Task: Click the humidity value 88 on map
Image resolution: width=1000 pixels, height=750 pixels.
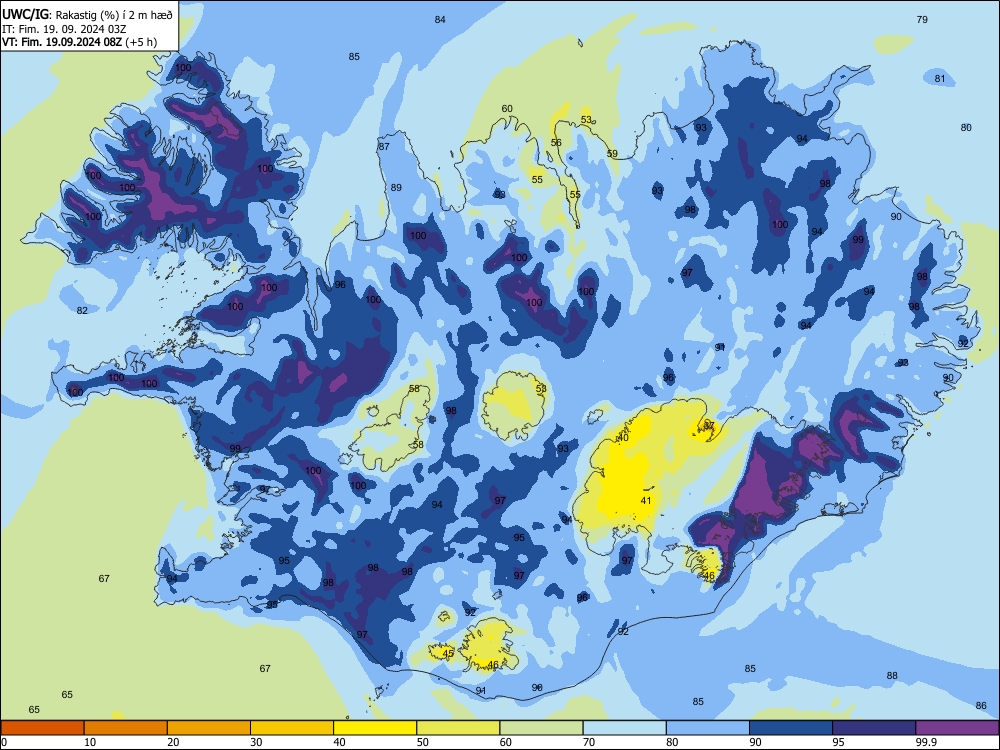Action: tap(892, 675)
